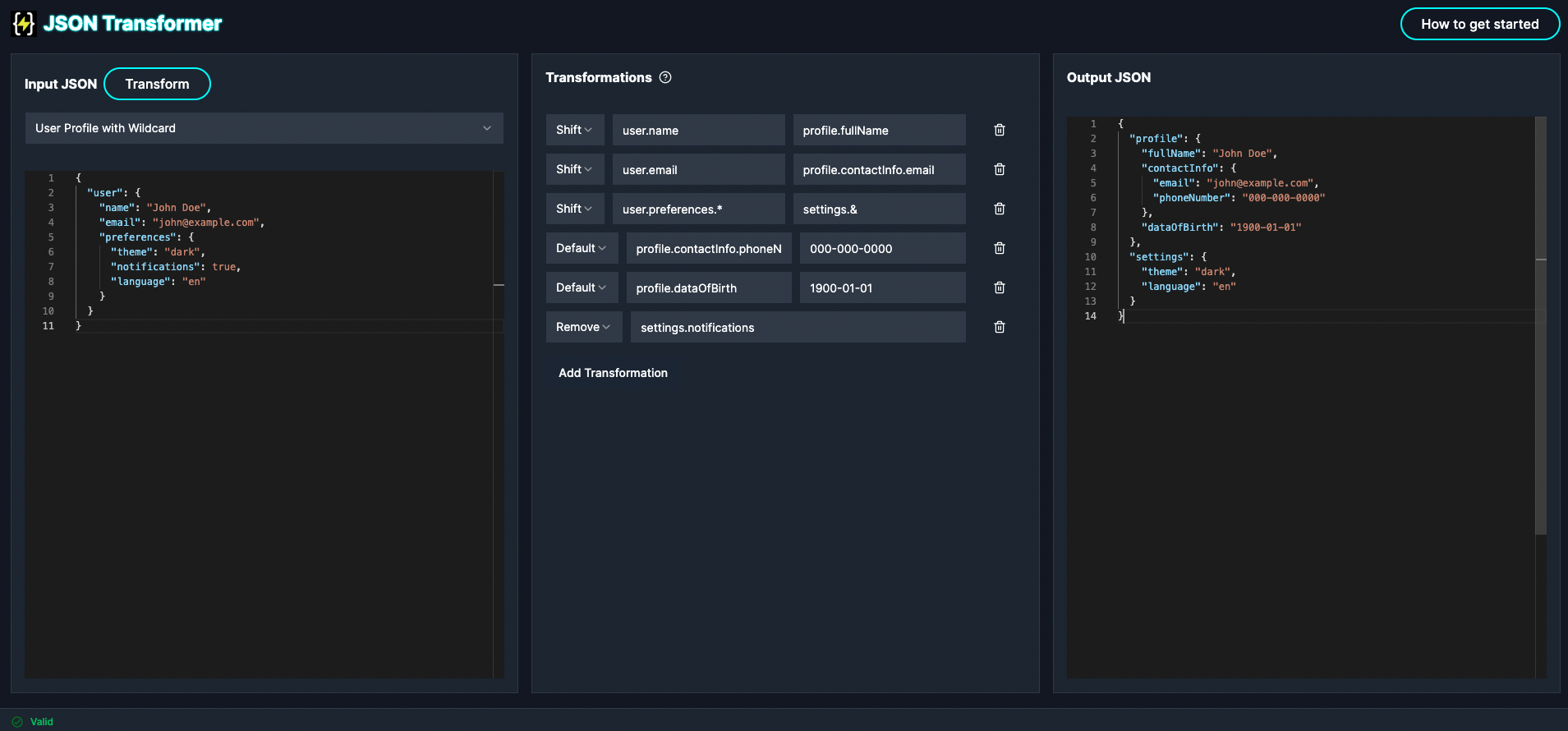Edit the settings.notifications path field
Screen dimensions: 1568x731
[798, 327]
